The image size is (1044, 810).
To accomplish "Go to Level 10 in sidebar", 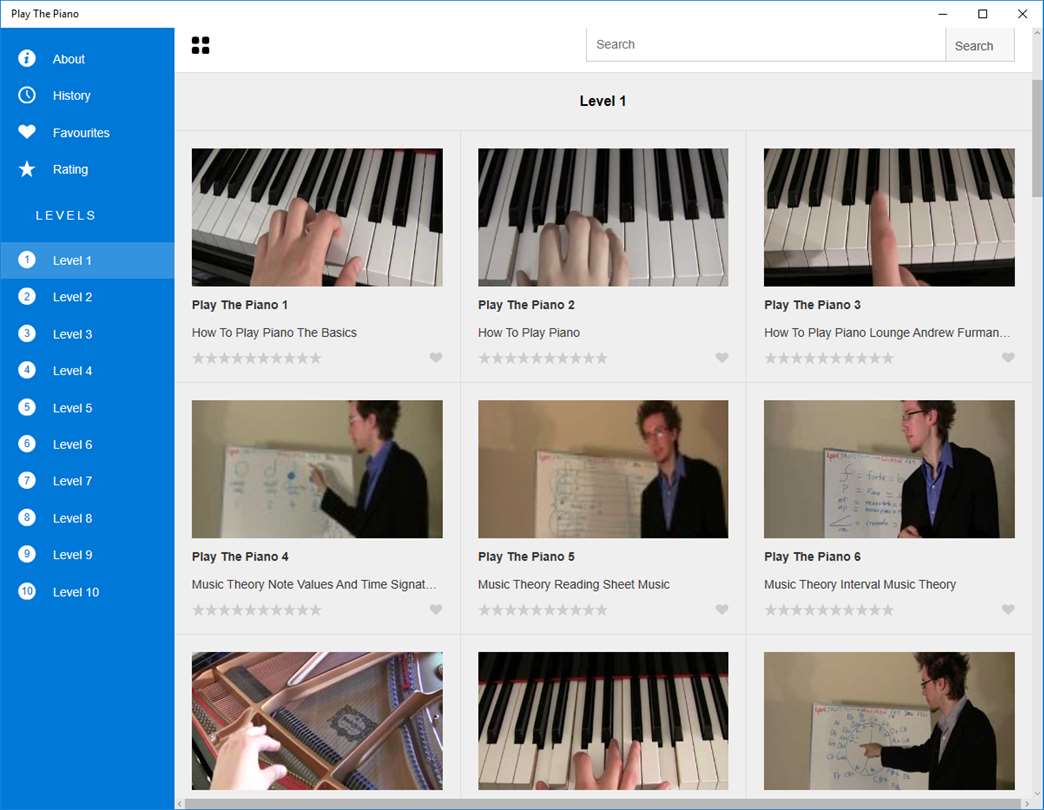I will [87, 592].
